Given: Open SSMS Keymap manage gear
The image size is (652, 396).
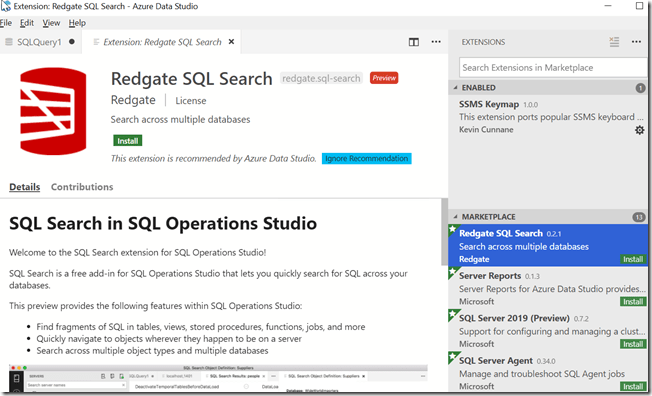Looking at the screenshot, I should [640, 130].
